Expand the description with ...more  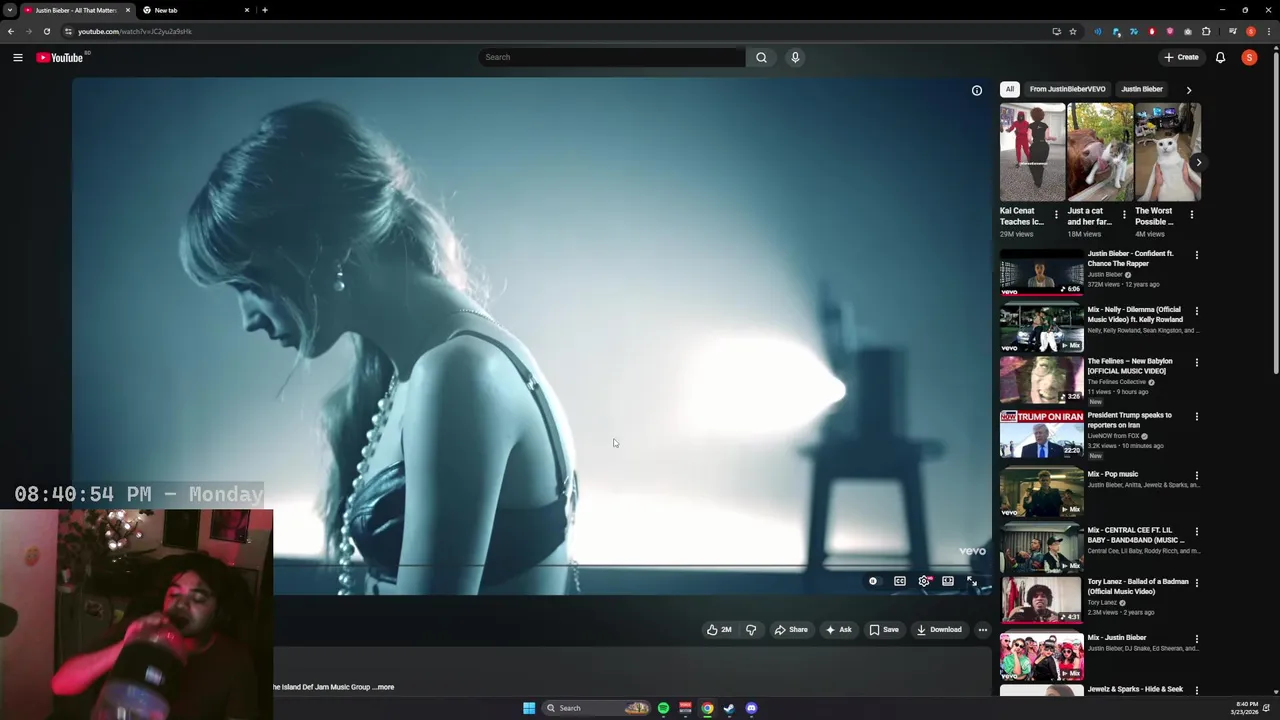point(384,687)
